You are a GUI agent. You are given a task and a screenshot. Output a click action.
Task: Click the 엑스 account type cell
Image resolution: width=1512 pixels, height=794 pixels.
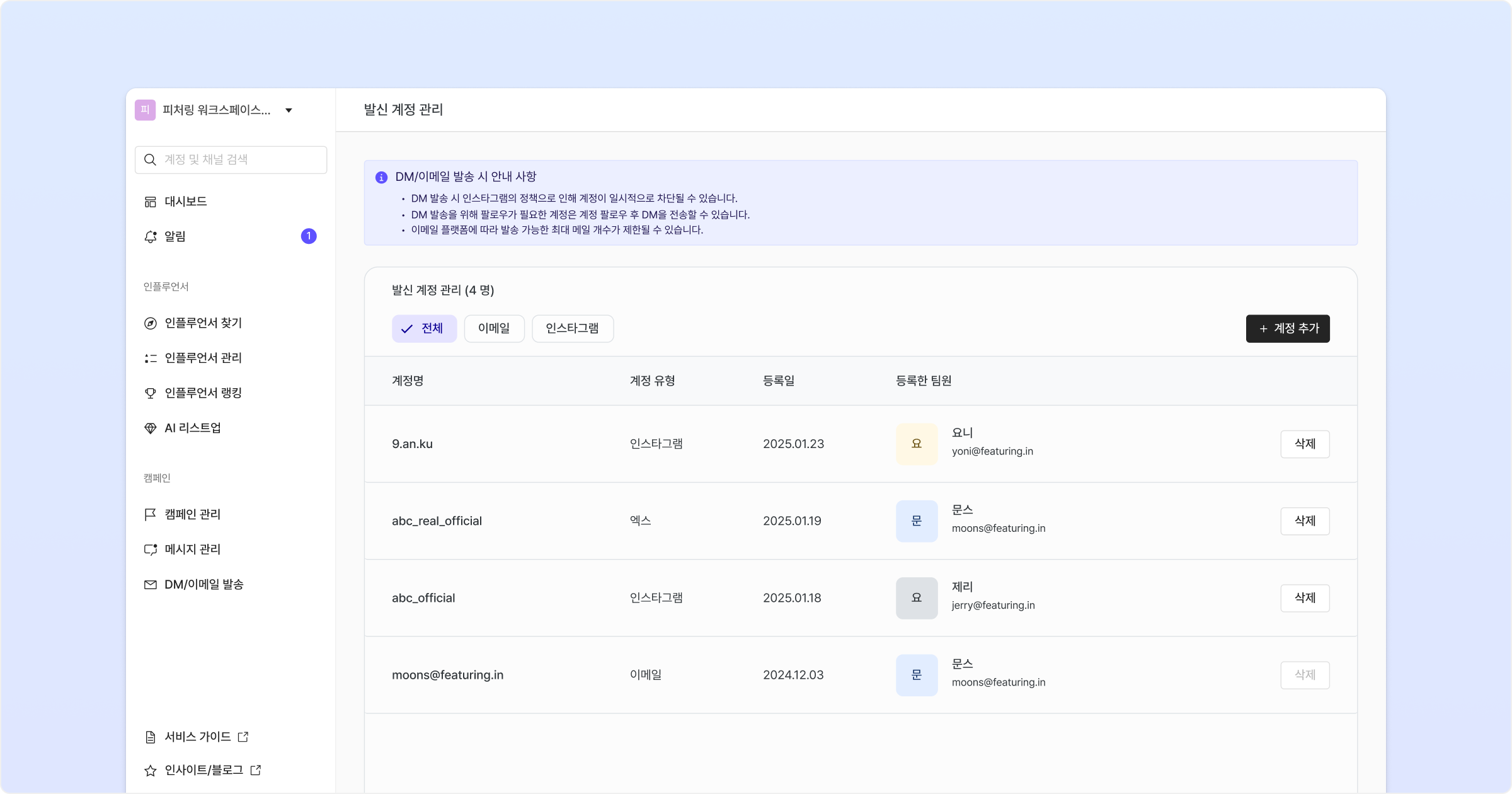click(641, 521)
